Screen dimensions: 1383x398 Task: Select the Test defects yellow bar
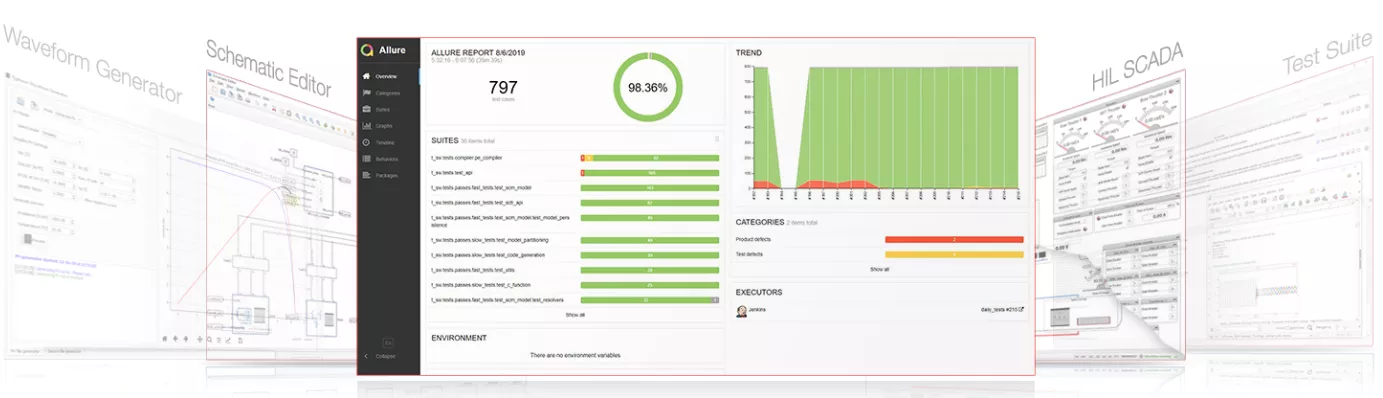(954, 255)
